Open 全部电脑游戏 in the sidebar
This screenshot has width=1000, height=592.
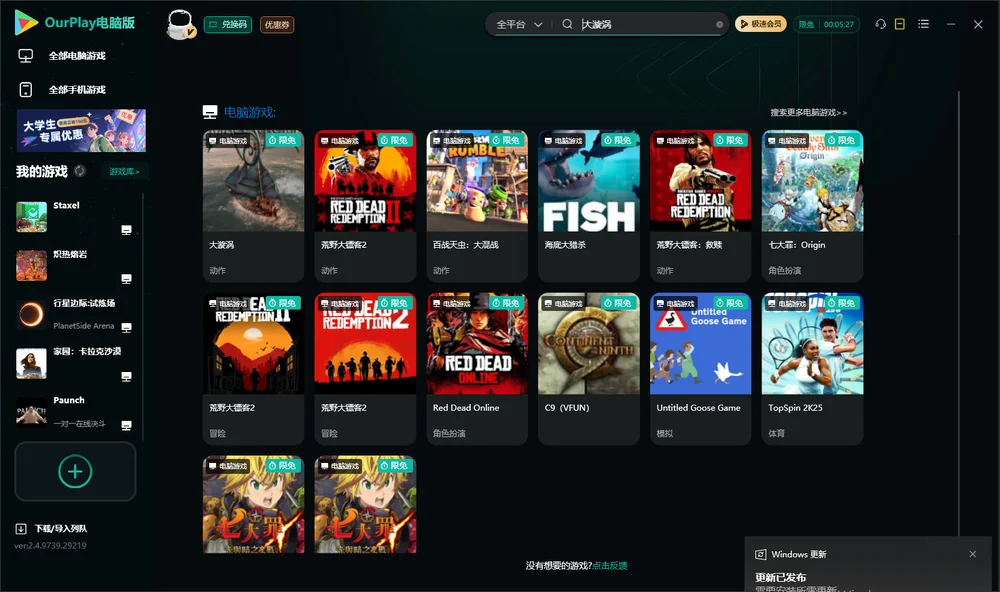[x=62, y=56]
